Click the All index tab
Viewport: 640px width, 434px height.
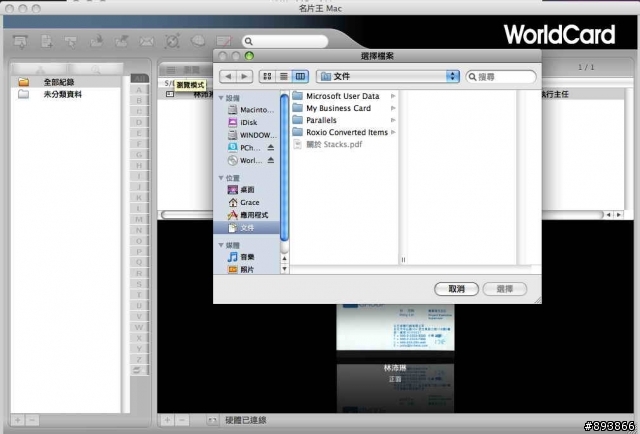click(139, 78)
